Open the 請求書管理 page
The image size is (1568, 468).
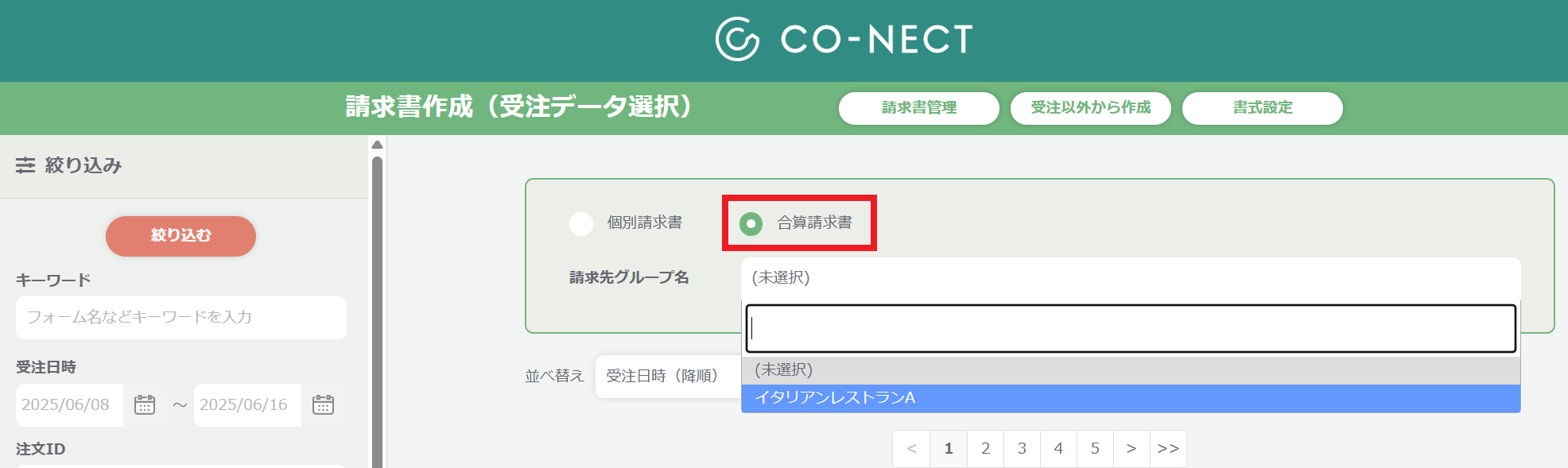coord(919,108)
